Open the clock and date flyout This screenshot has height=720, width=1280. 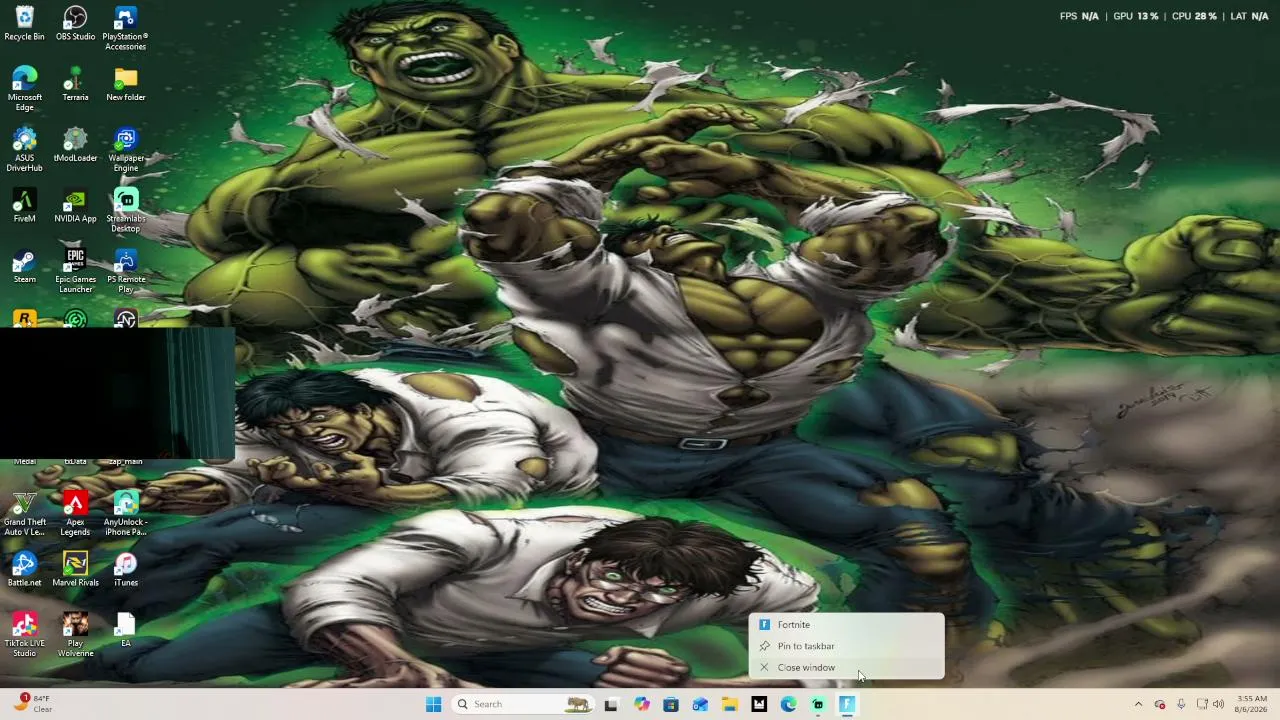click(x=1252, y=704)
